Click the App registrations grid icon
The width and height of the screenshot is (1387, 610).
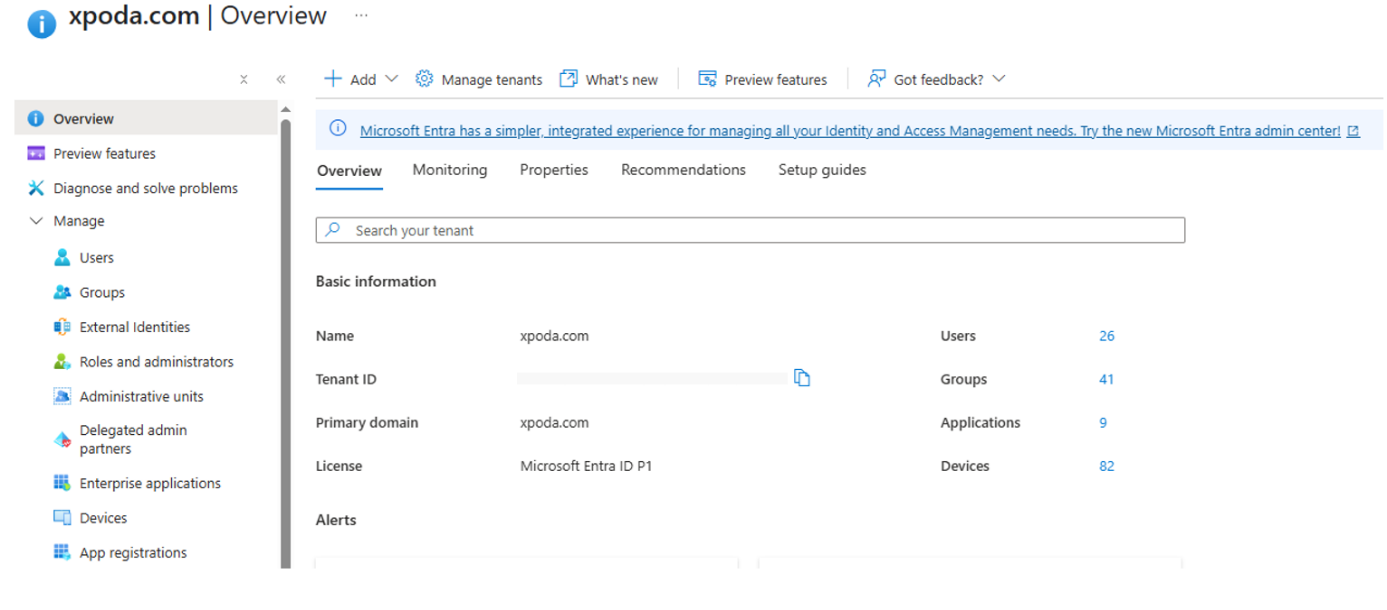(x=61, y=552)
